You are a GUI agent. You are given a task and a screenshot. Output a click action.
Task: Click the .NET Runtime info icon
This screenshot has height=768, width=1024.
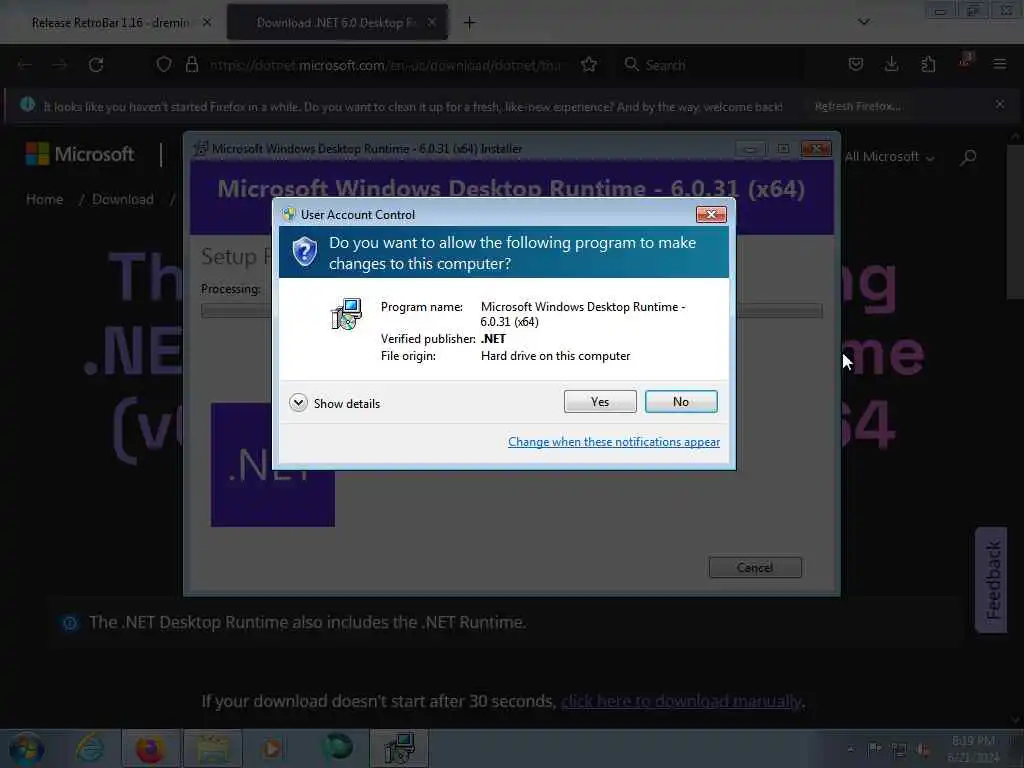coord(70,623)
